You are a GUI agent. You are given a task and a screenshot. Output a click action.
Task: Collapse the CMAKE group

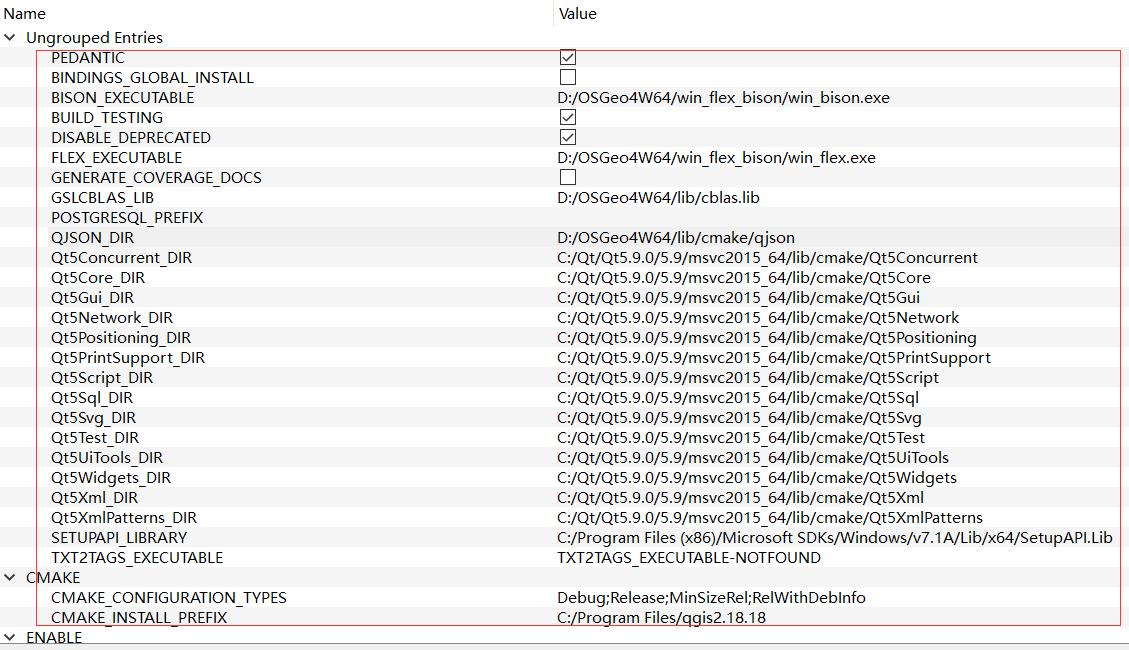point(10,577)
